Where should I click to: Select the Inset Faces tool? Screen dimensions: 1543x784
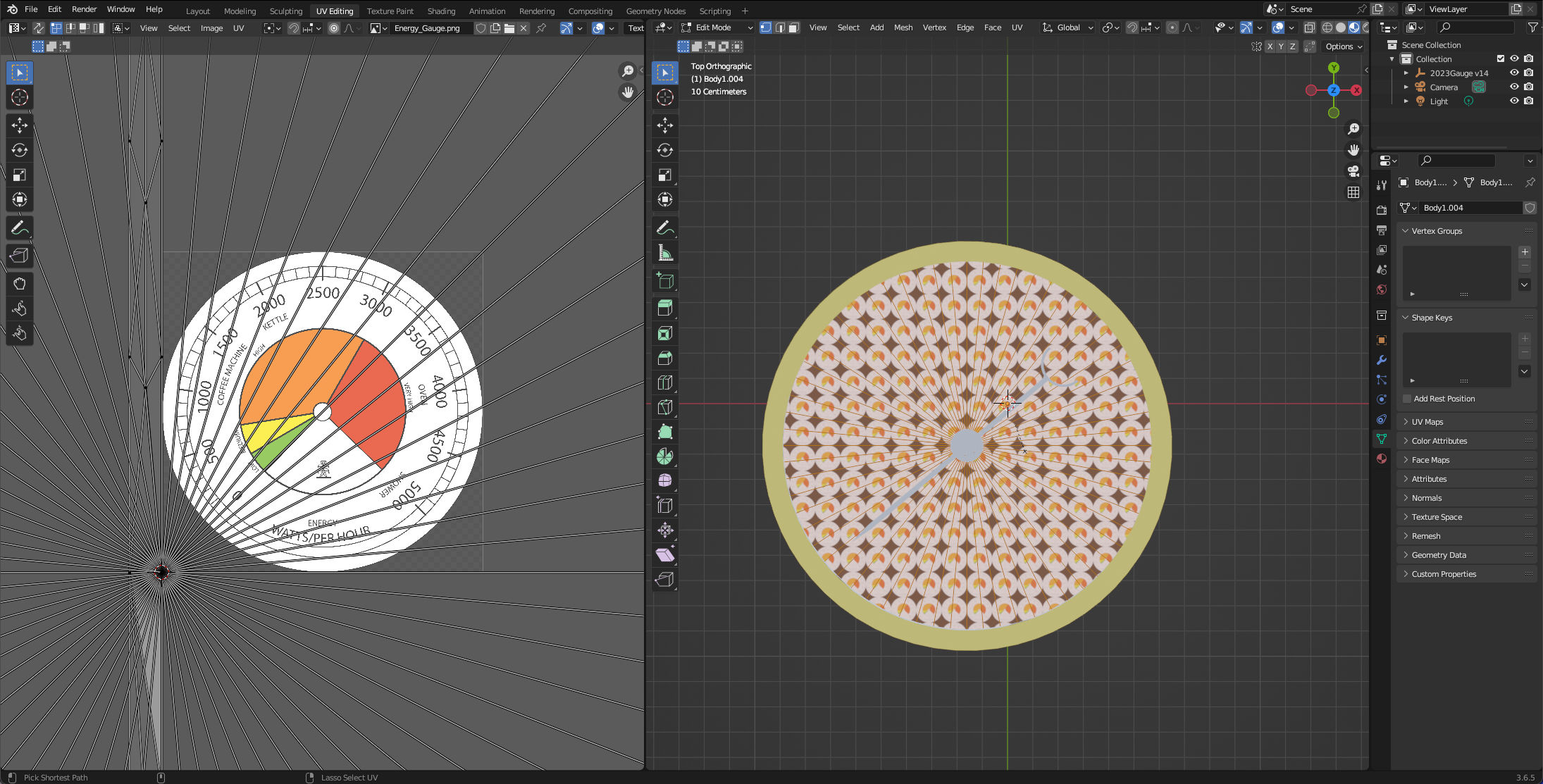(664, 333)
